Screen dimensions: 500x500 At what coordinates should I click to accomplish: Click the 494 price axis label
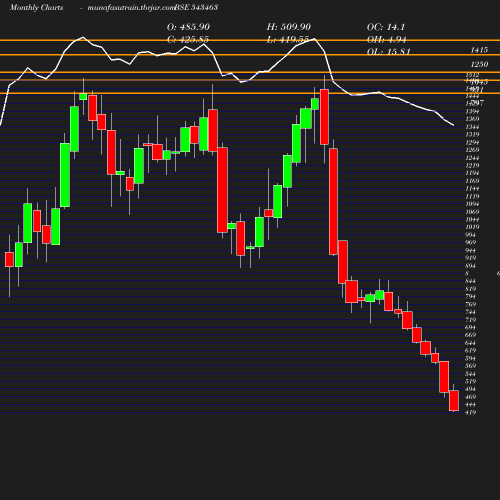click(470, 389)
